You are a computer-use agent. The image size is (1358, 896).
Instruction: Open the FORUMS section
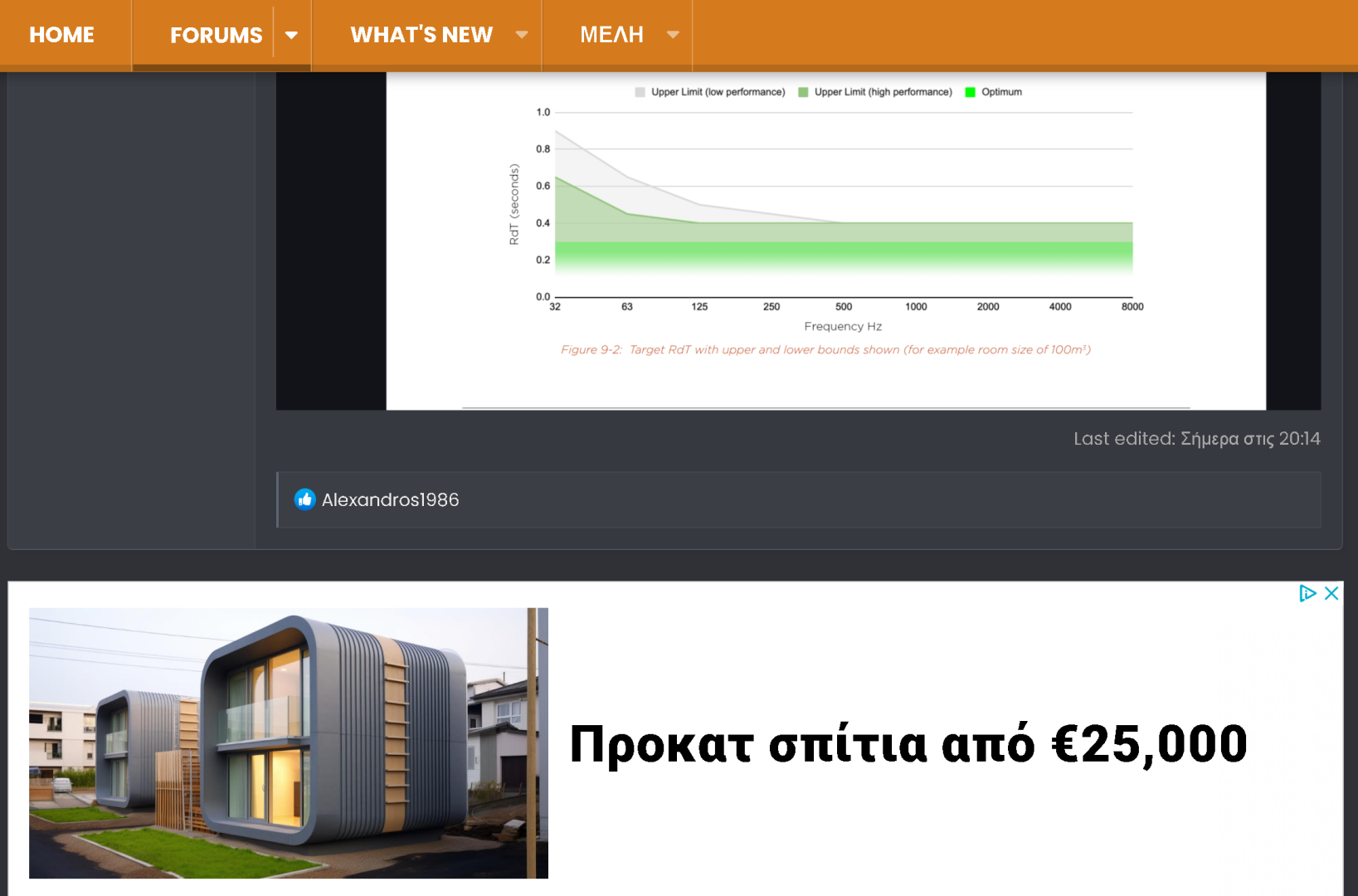tap(216, 35)
